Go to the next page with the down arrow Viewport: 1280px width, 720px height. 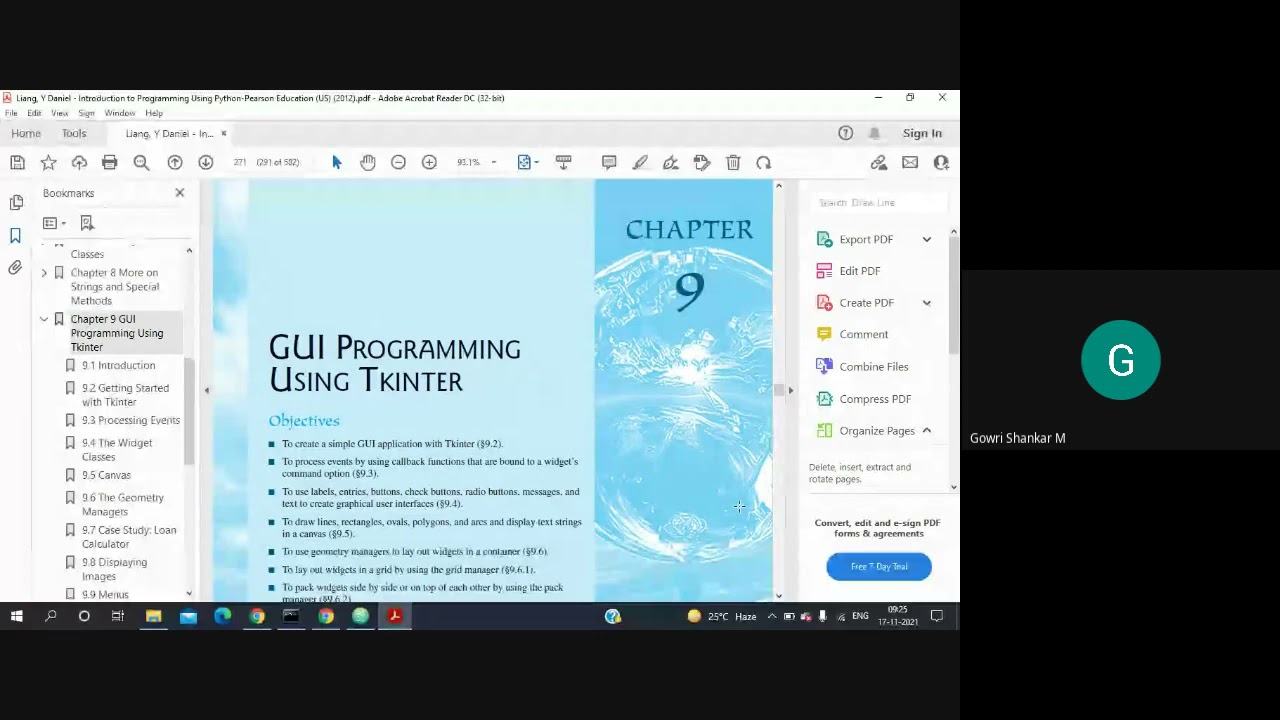pyautogui.click(x=206, y=163)
